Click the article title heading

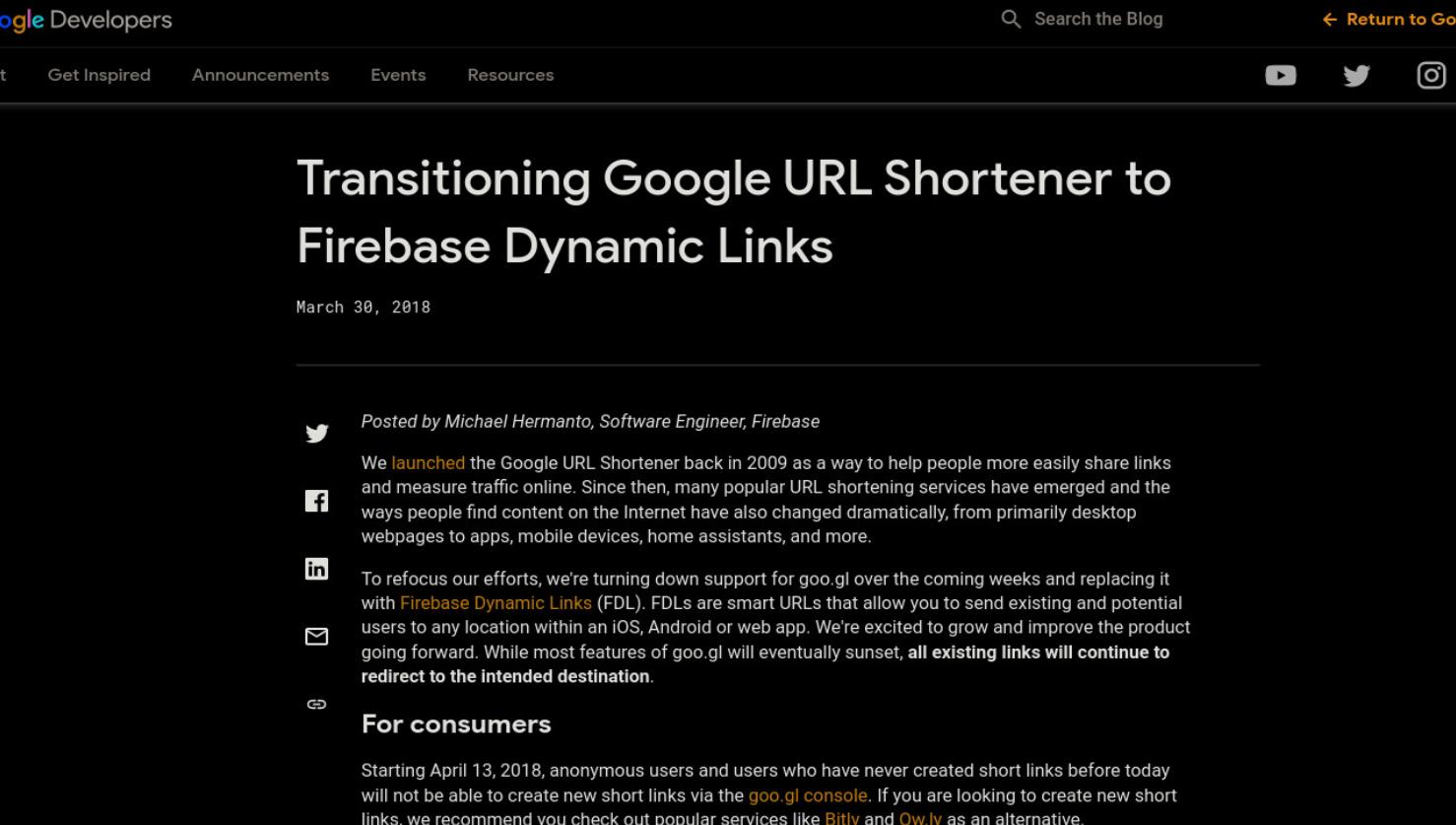pyautogui.click(x=734, y=212)
